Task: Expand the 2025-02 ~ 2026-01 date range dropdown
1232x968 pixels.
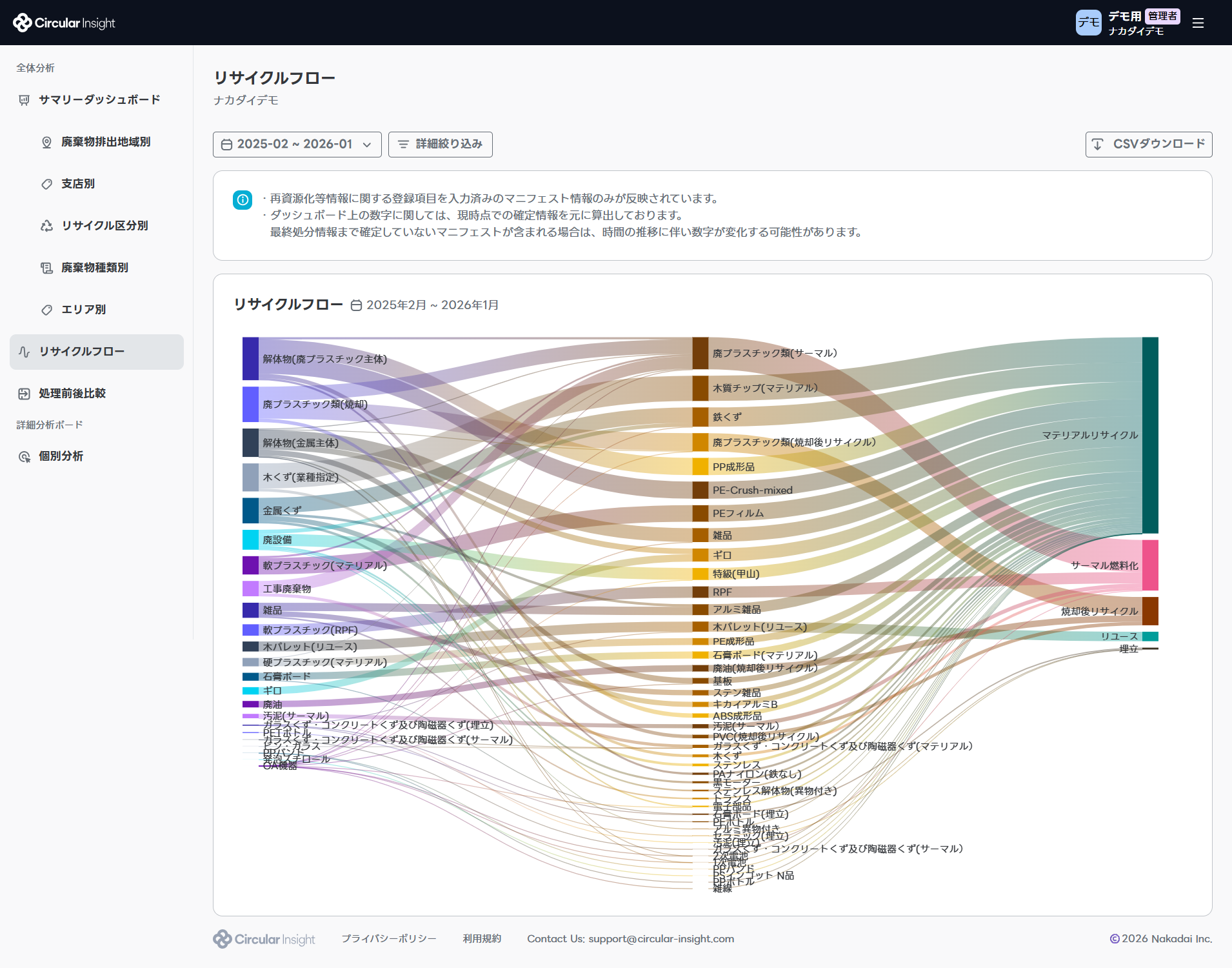Action: [297, 145]
